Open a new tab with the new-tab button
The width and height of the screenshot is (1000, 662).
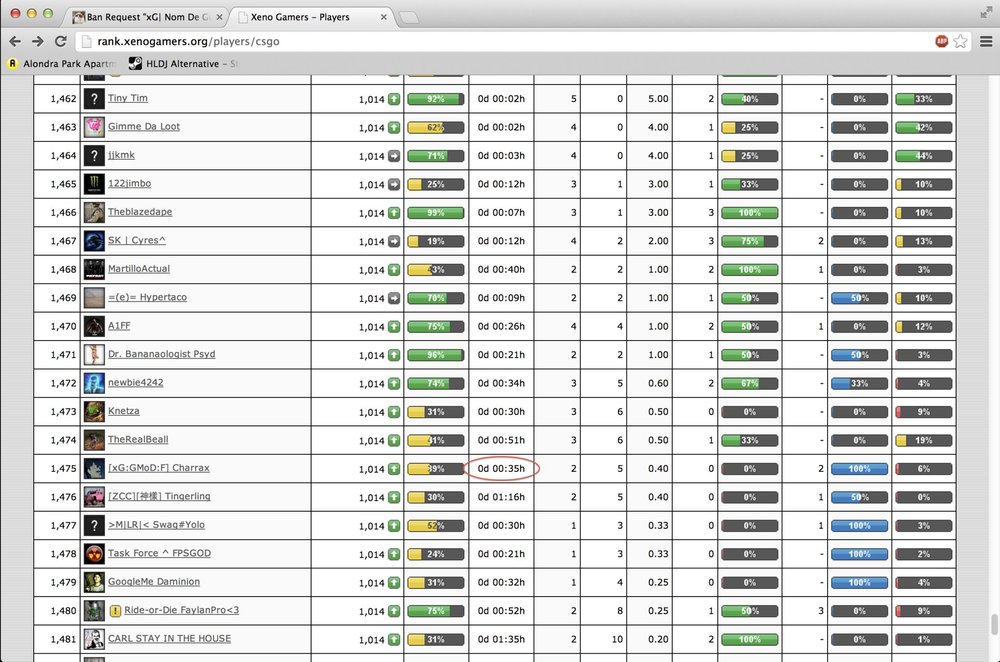tap(409, 17)
